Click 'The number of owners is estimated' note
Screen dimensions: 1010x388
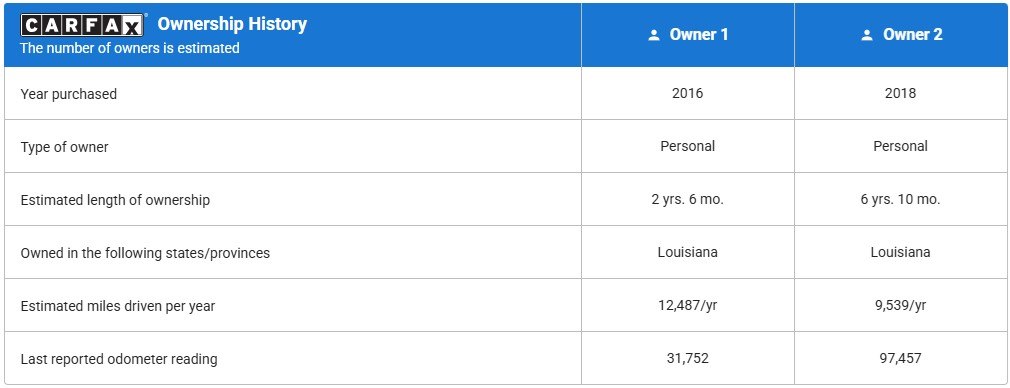click(x=129, y=48)
